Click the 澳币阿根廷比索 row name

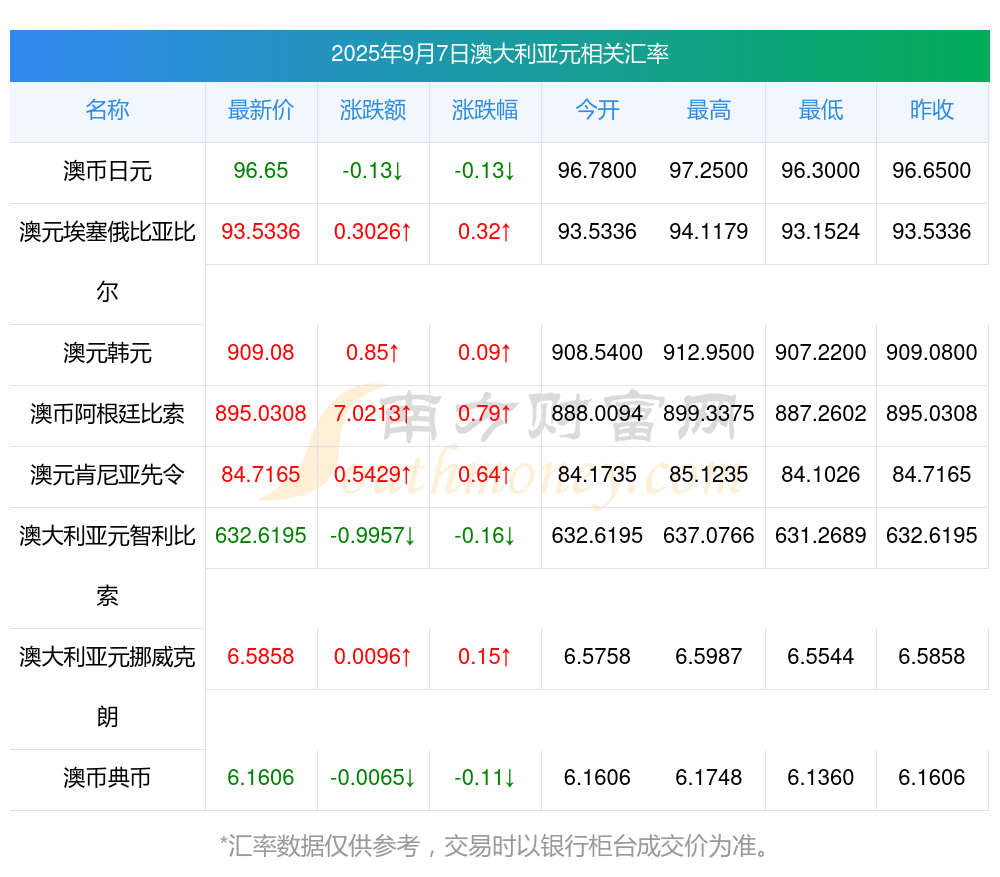(107, 414)
